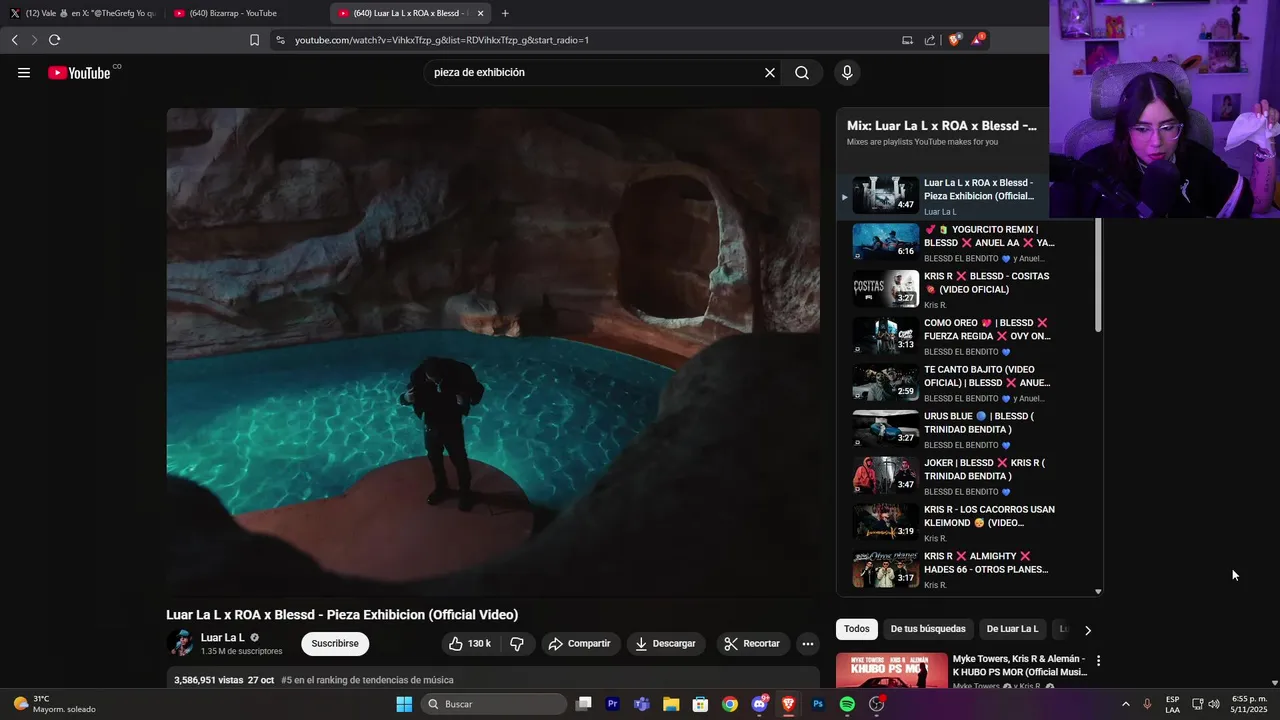Launch Adobe Premiere Pro from the taskbar

point(613,704)
